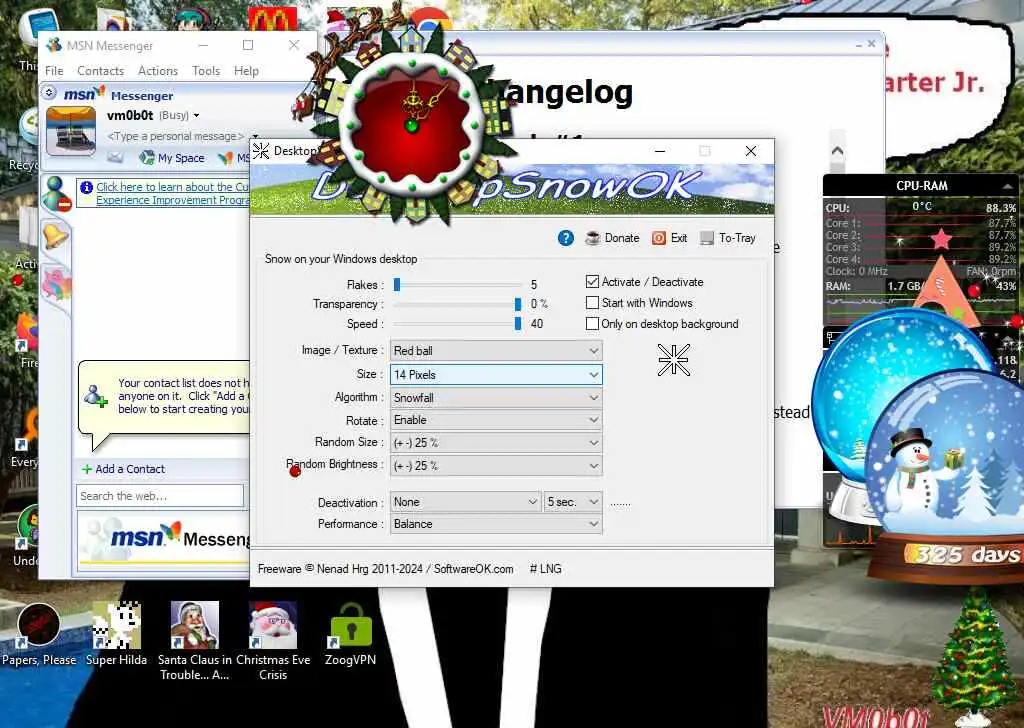Adjust the Speed slider
The height and width of the screenshot is (728, 1024).
517,324
